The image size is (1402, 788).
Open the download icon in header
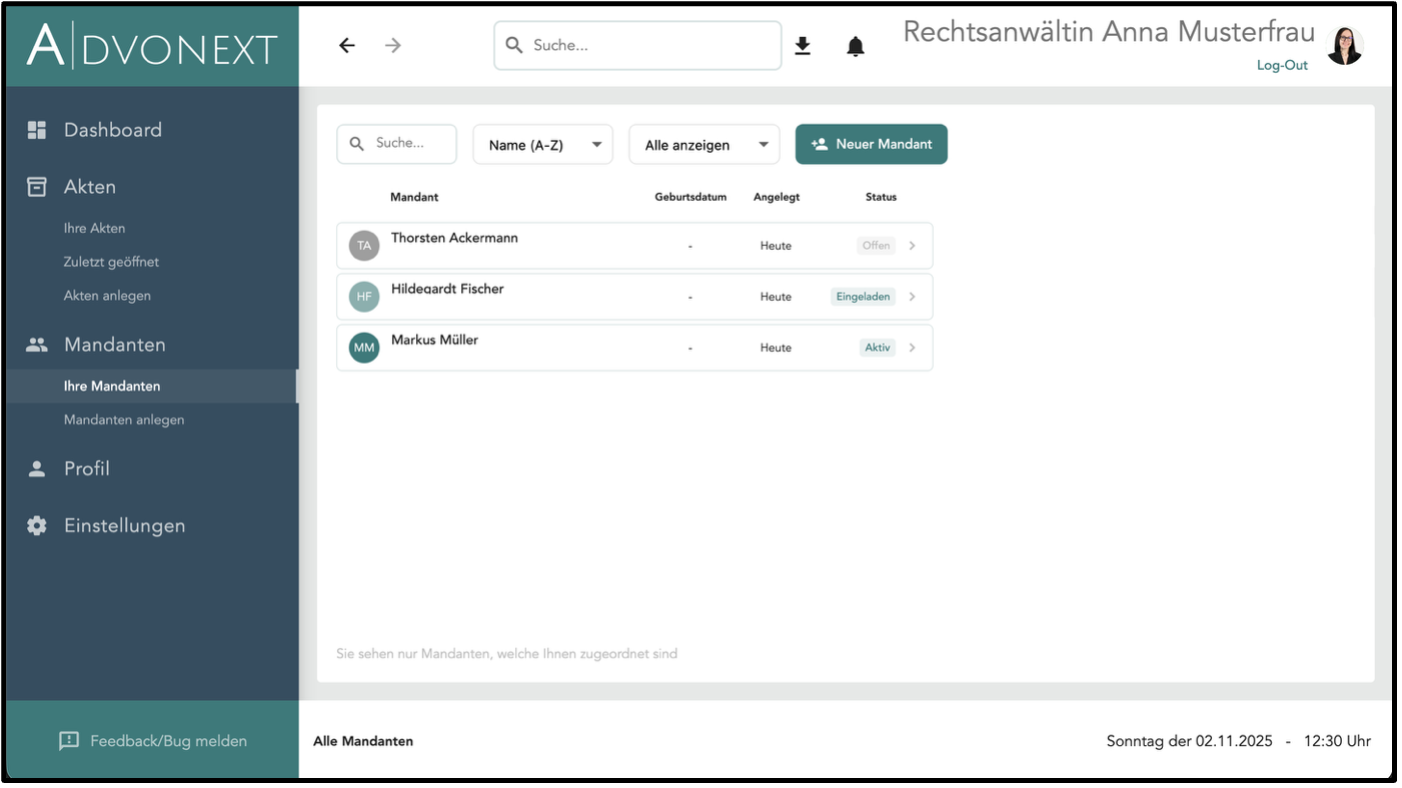[x=802, y=46]
